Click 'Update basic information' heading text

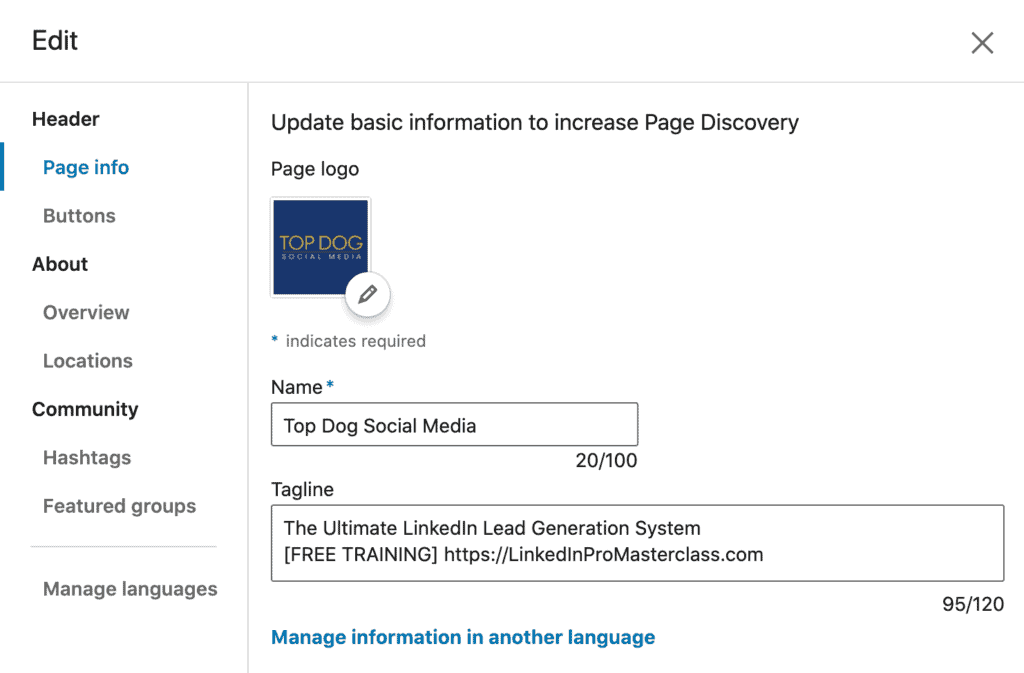535,123
